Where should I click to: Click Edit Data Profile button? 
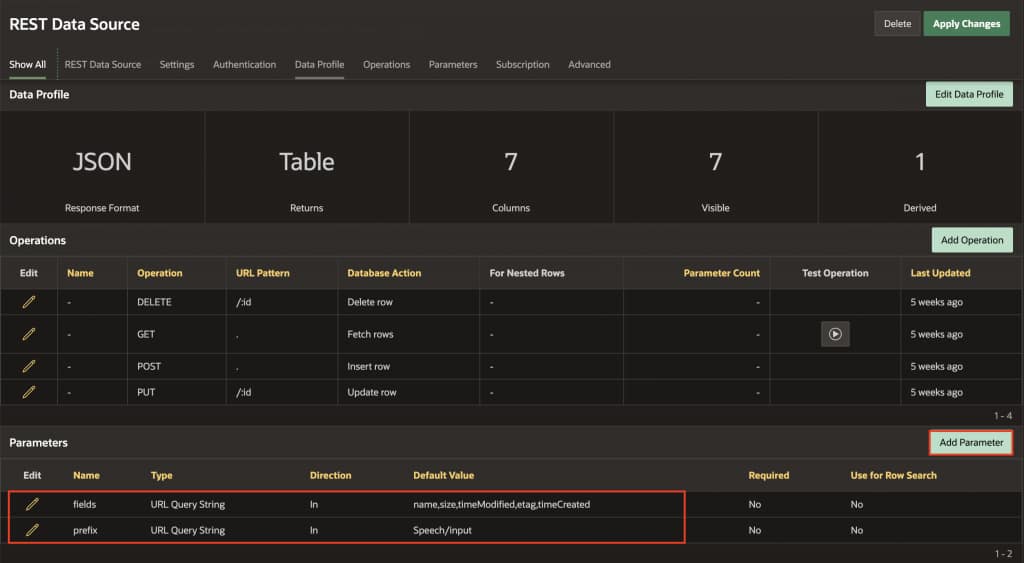coord(968,94)
